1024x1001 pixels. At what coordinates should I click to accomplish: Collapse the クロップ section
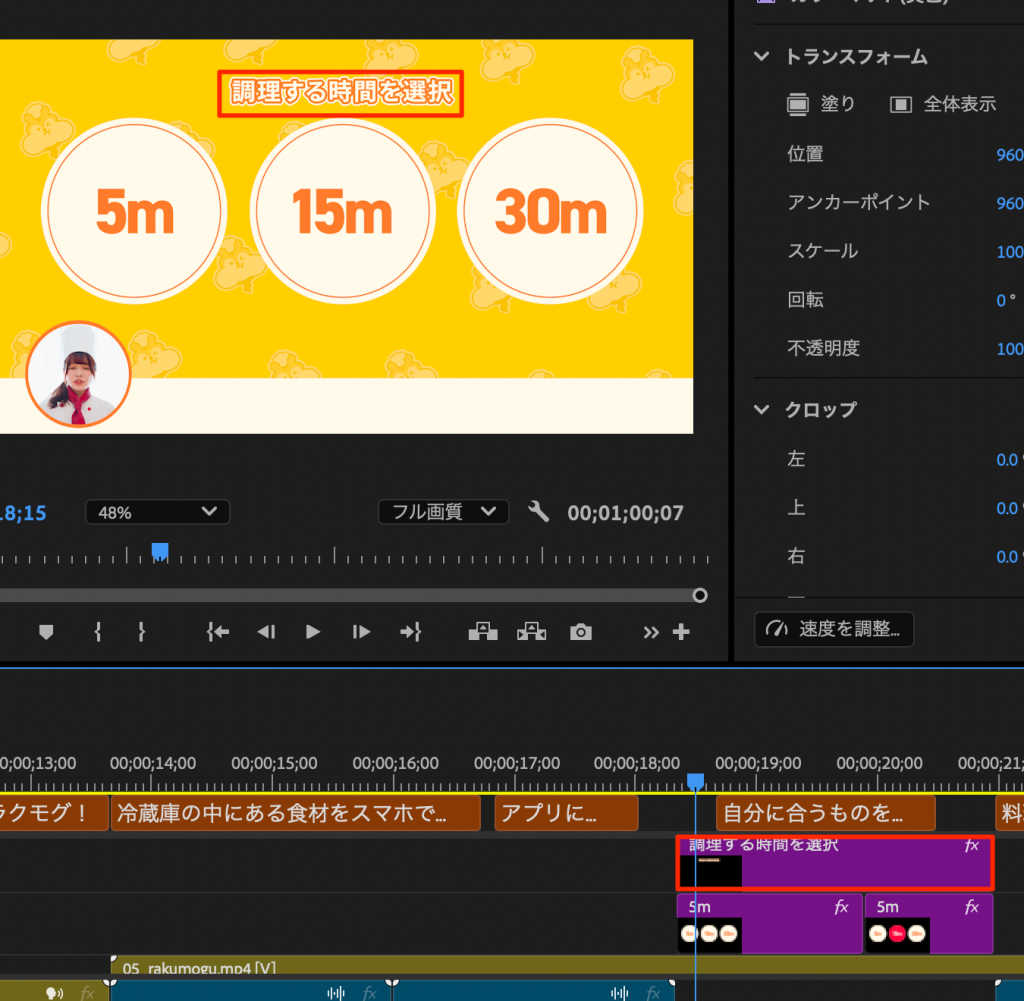coord(763,410)
